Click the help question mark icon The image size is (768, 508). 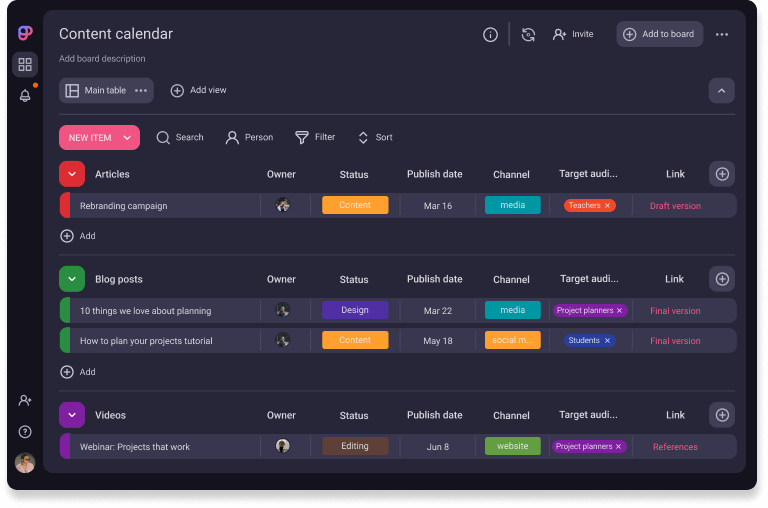[25, 432]
